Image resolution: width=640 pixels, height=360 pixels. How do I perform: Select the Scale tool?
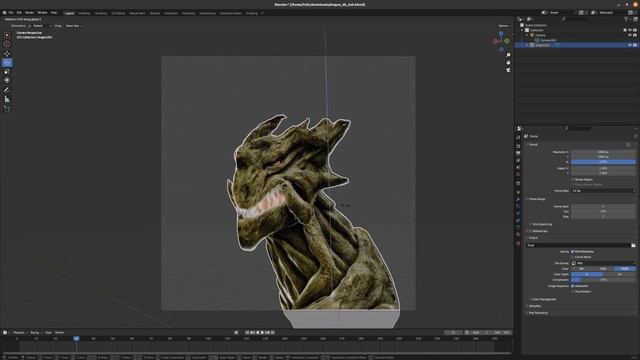(7, 71)
